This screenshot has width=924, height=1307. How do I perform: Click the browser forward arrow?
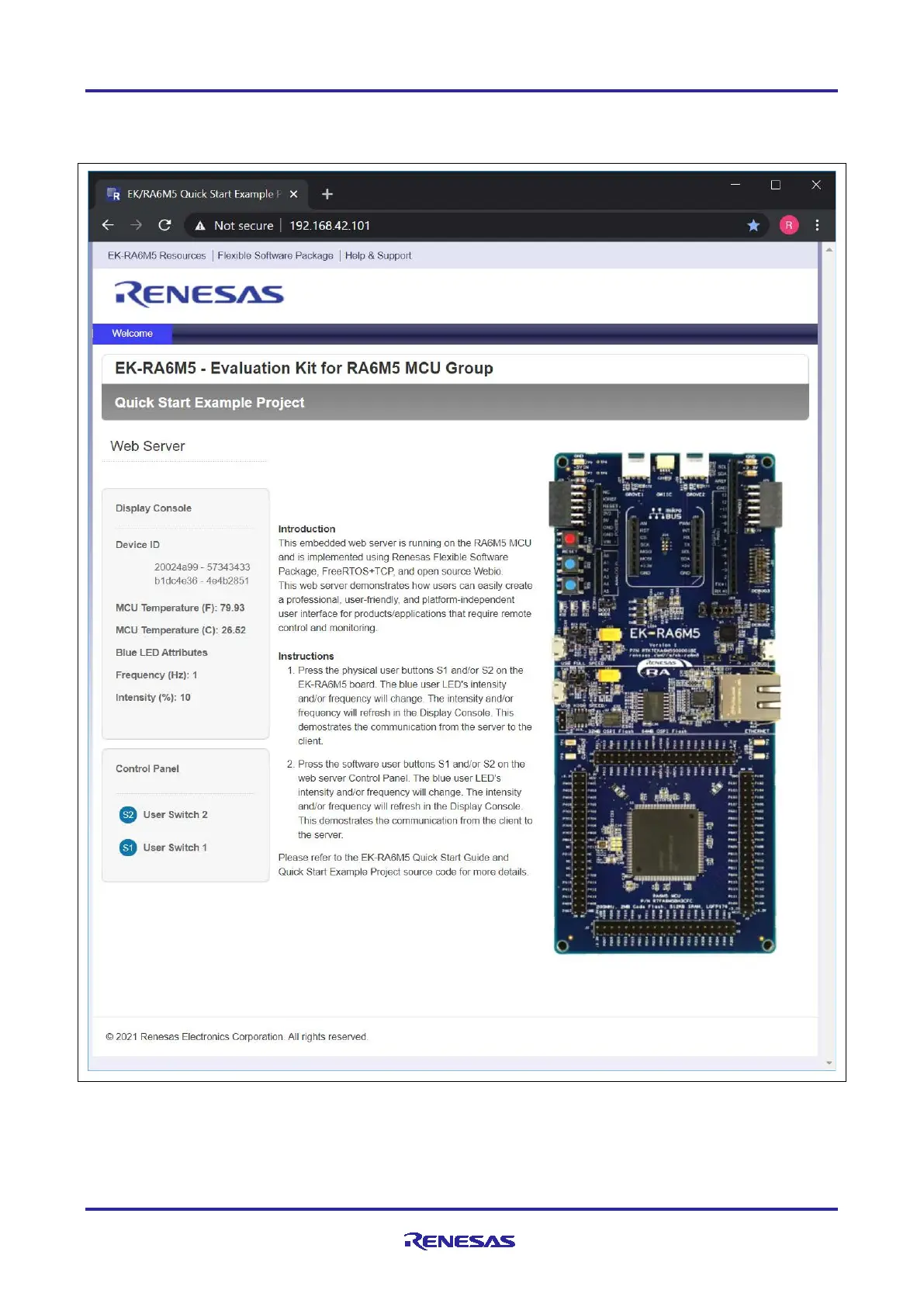click(137, 225)
